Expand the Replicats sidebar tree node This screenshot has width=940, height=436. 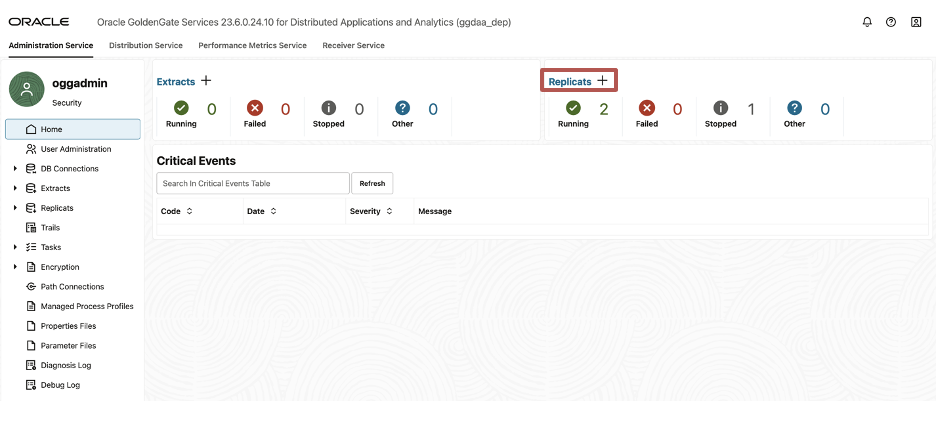click(16, 208)
